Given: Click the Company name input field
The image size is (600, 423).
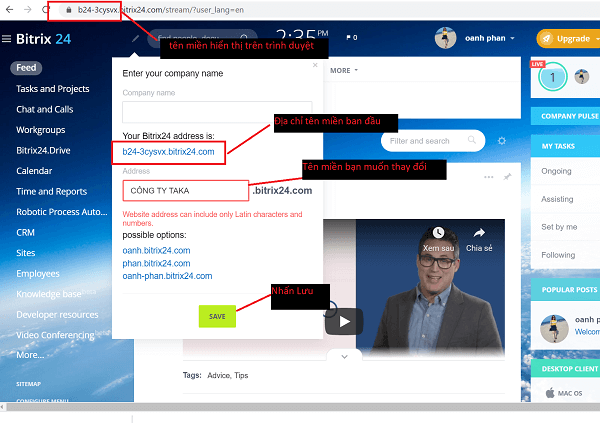Looking at the screenshot, I should [217, 112].
